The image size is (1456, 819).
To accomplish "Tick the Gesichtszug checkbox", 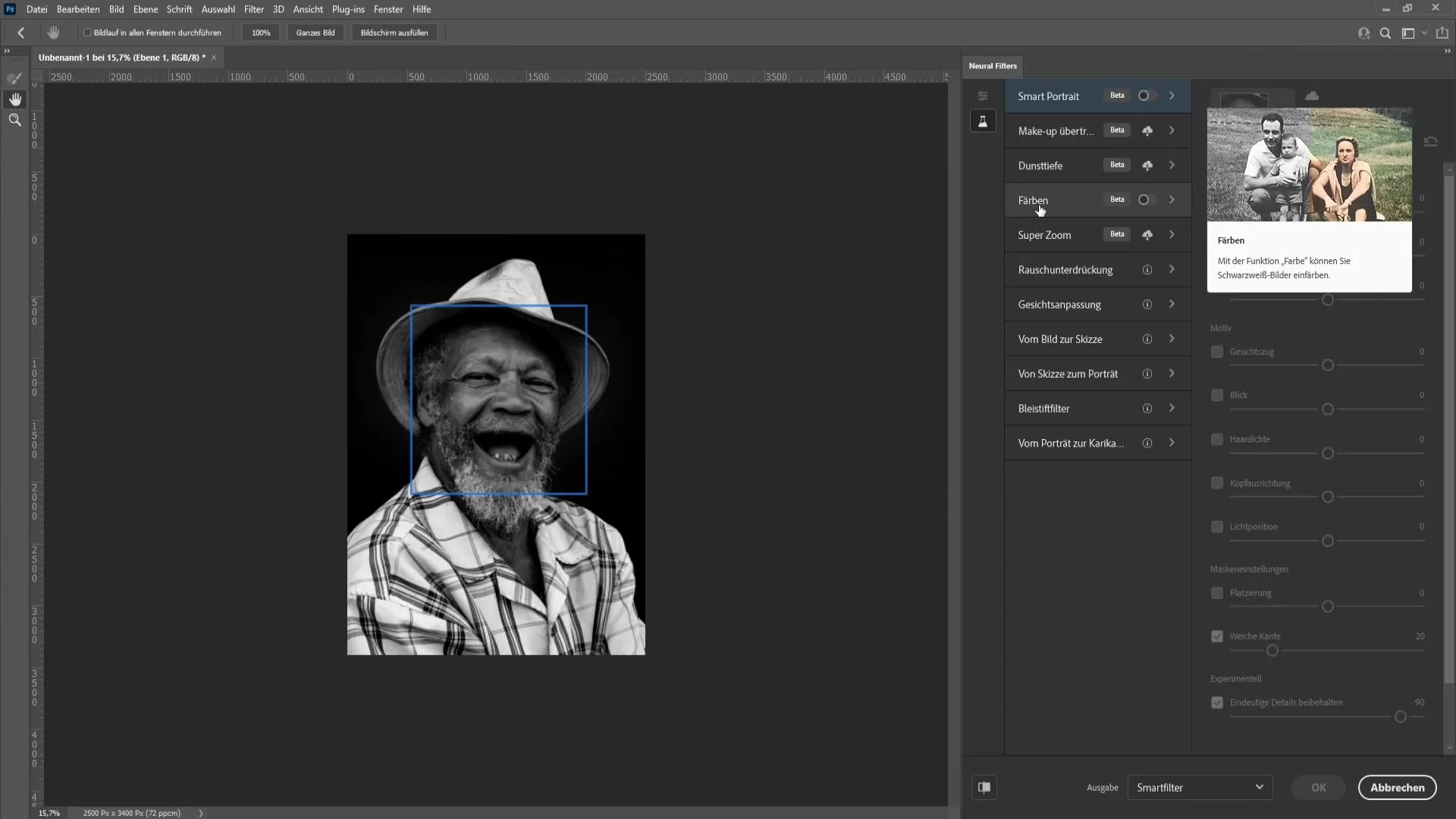I will tap(1217, 352).
